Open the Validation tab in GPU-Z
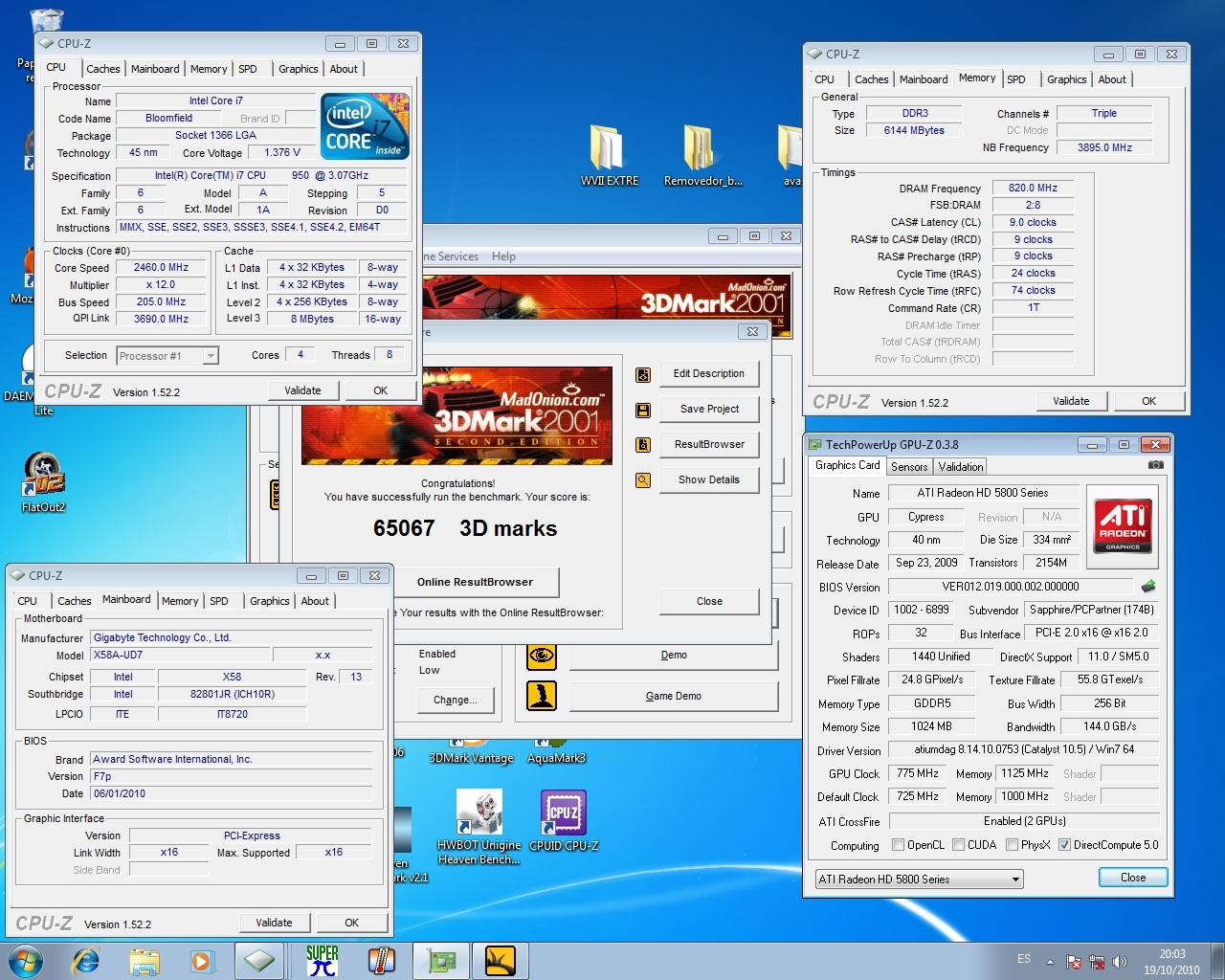The image size is (1225, 980). (x=960, y=467)
